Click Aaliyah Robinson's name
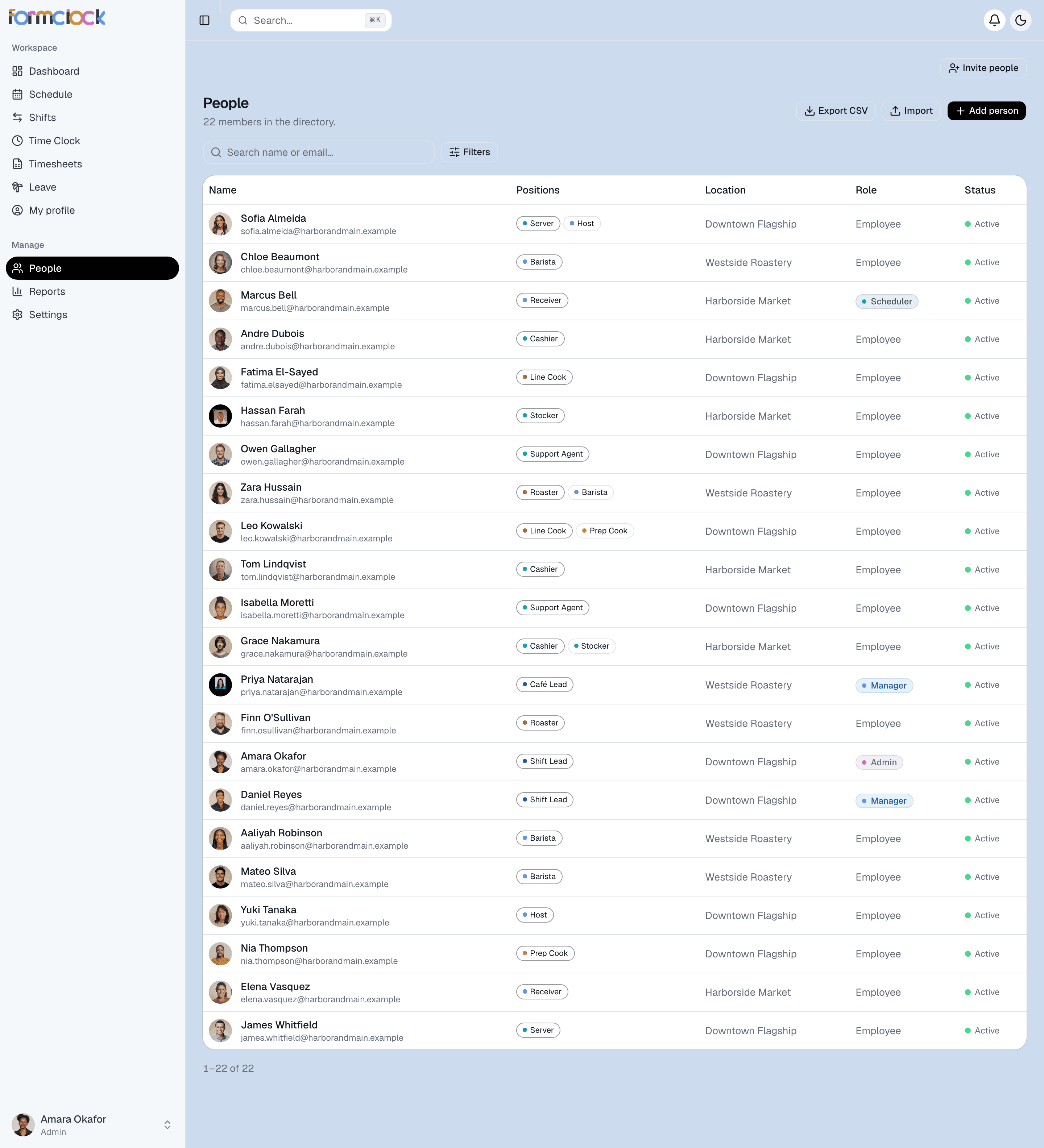 pyautogui.click(x=281, y=833)
